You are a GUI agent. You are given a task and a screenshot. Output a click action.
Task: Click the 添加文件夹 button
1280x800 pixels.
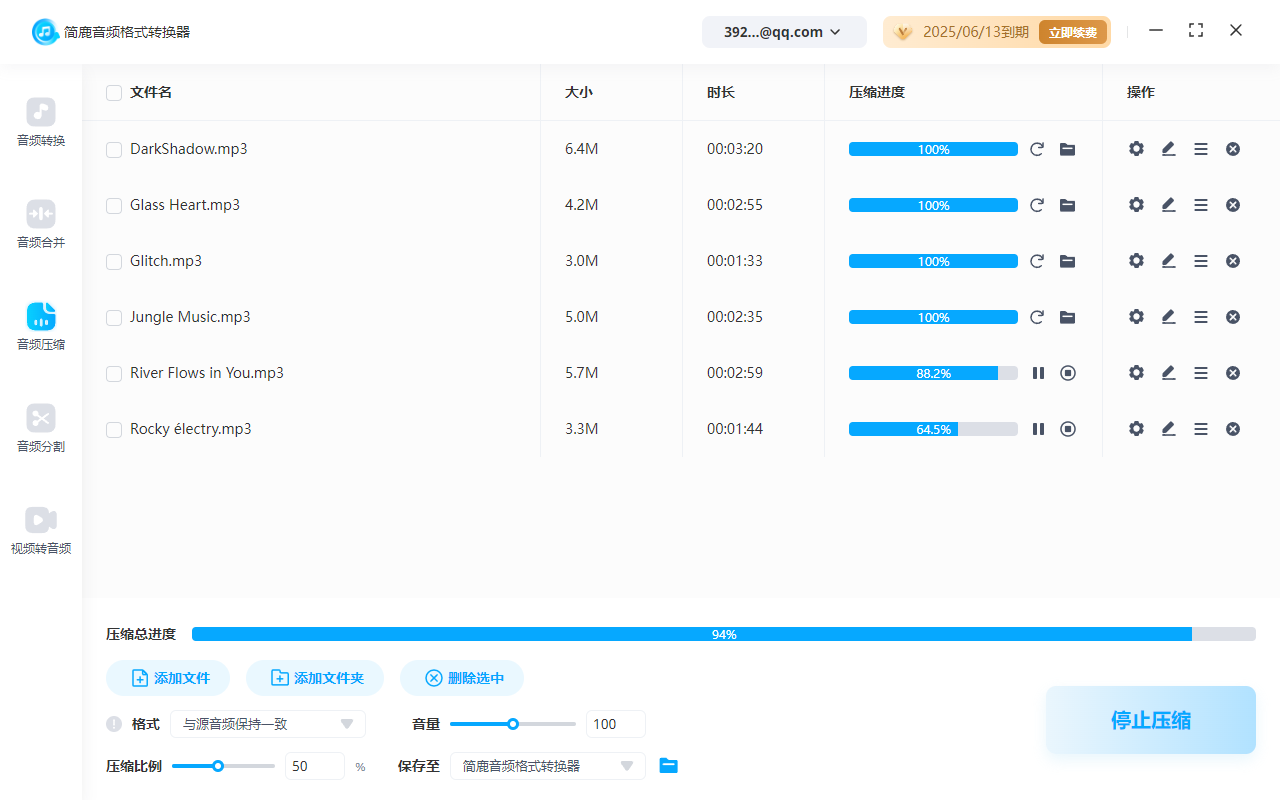[x=318, y=678]
